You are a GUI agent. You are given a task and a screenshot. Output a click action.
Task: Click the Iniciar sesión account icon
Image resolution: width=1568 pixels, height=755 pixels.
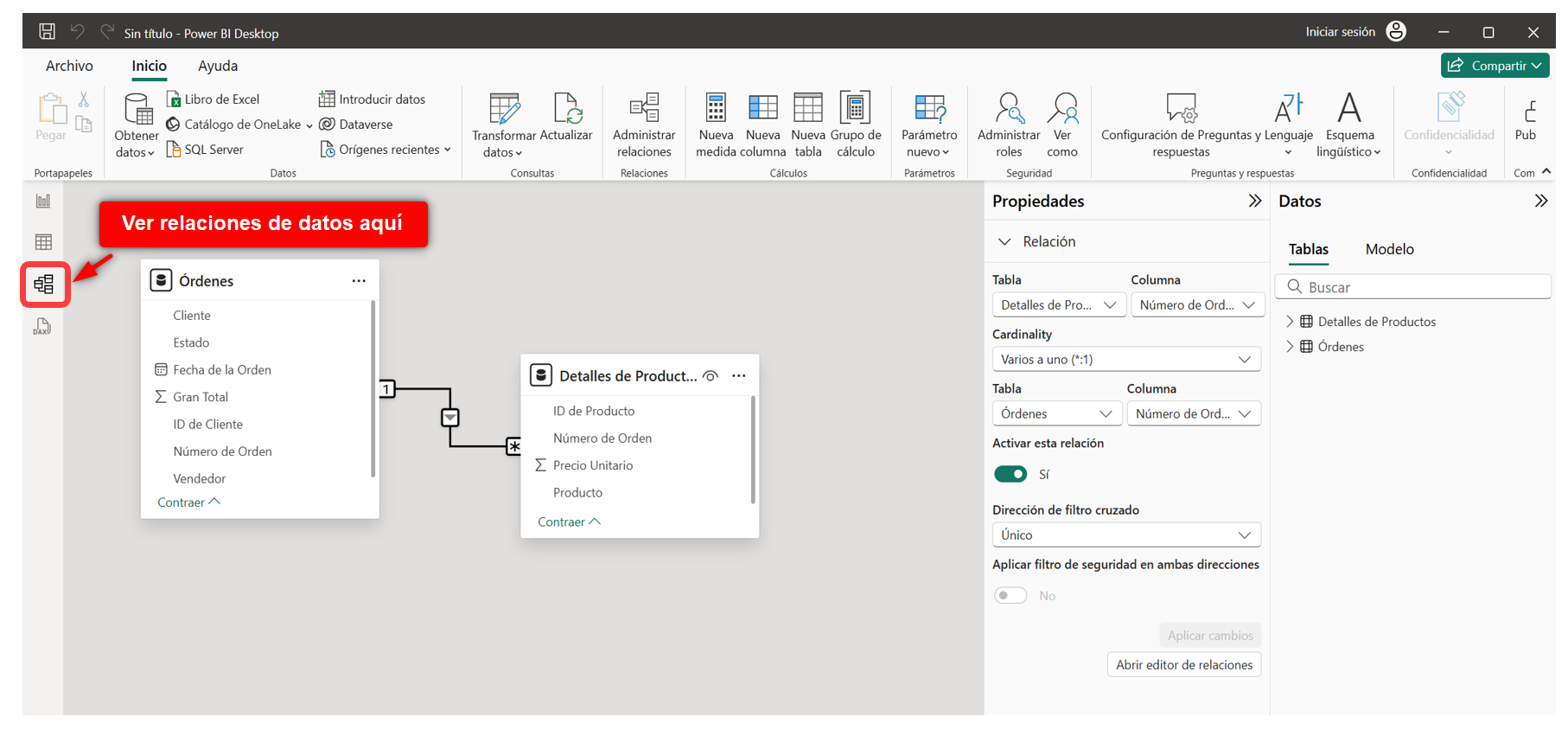point(1396,32)
